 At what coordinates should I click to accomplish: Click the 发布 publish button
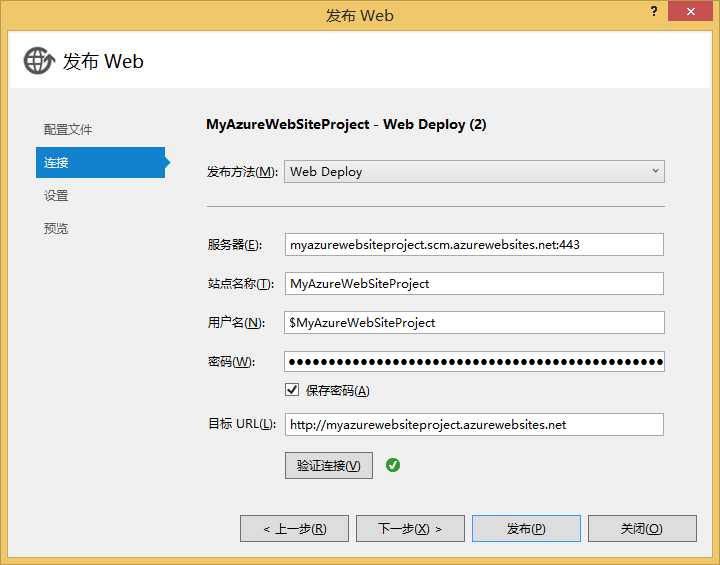coord(526,528)
